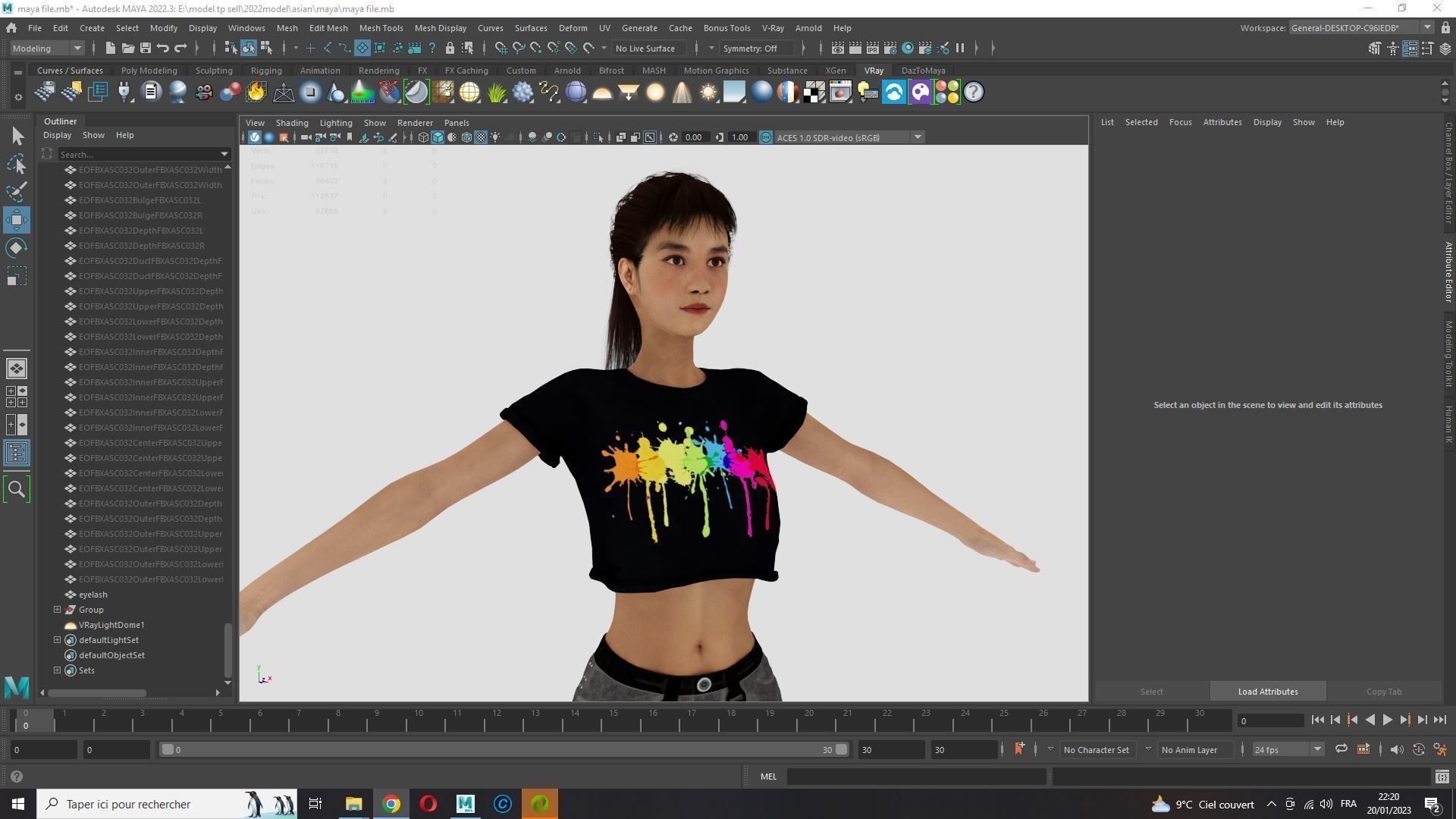Toggle audio mute speaker icon
The height and width of the screenshot is (819, 1456).
coord(1396,749)
